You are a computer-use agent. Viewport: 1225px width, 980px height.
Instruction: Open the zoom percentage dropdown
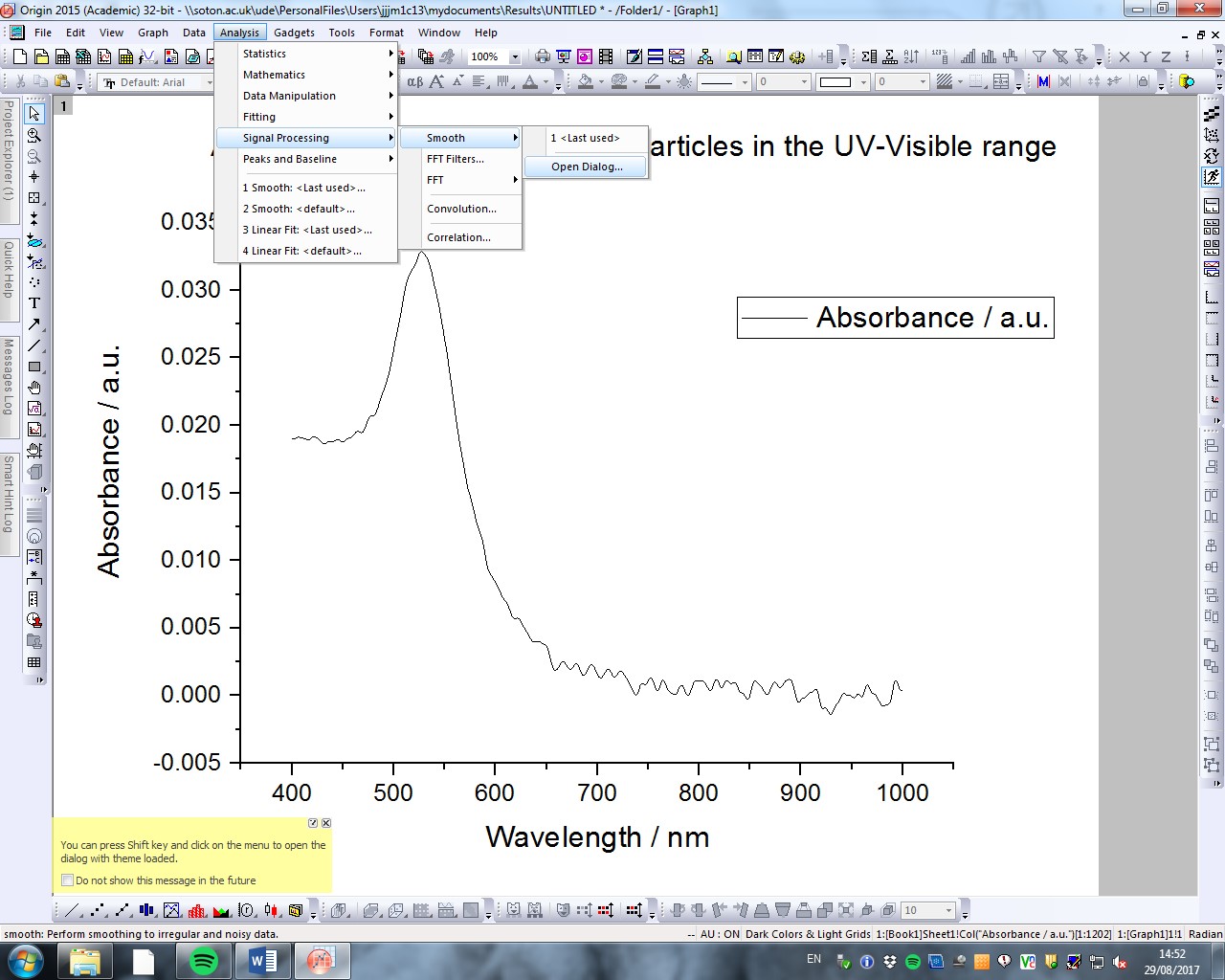515,57
